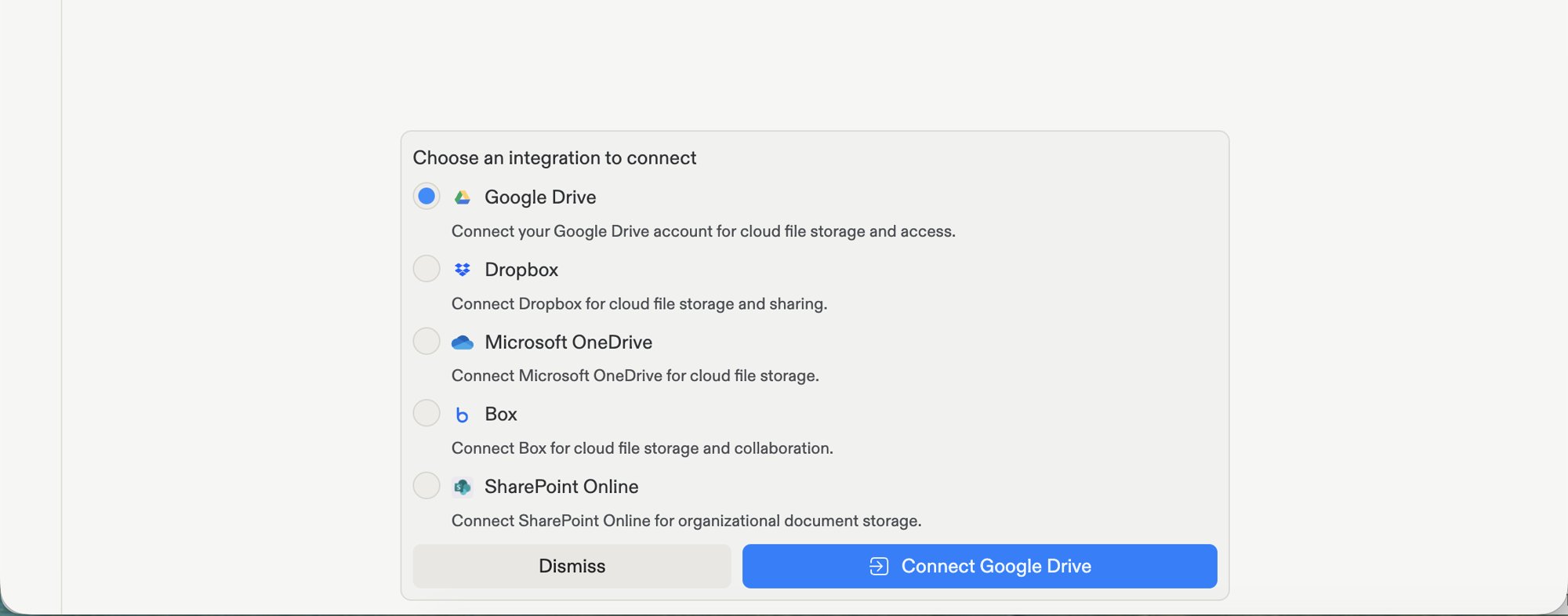Click 'Connect your Google Drive account' description
The image size is (1568, 616).
(x=703, y=231)
